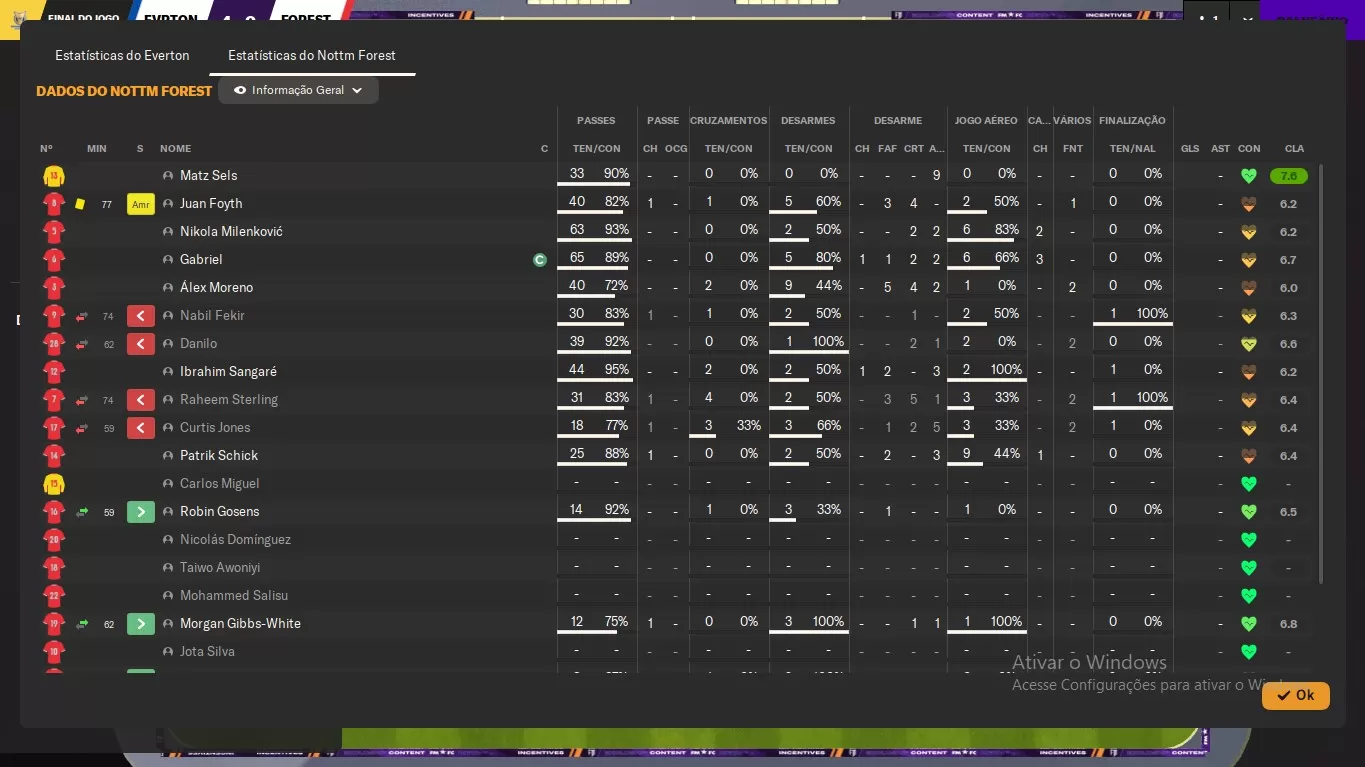The image size is (1365, 767).
Task: Open player Curtis Jones by name
Action: point(215,428)
